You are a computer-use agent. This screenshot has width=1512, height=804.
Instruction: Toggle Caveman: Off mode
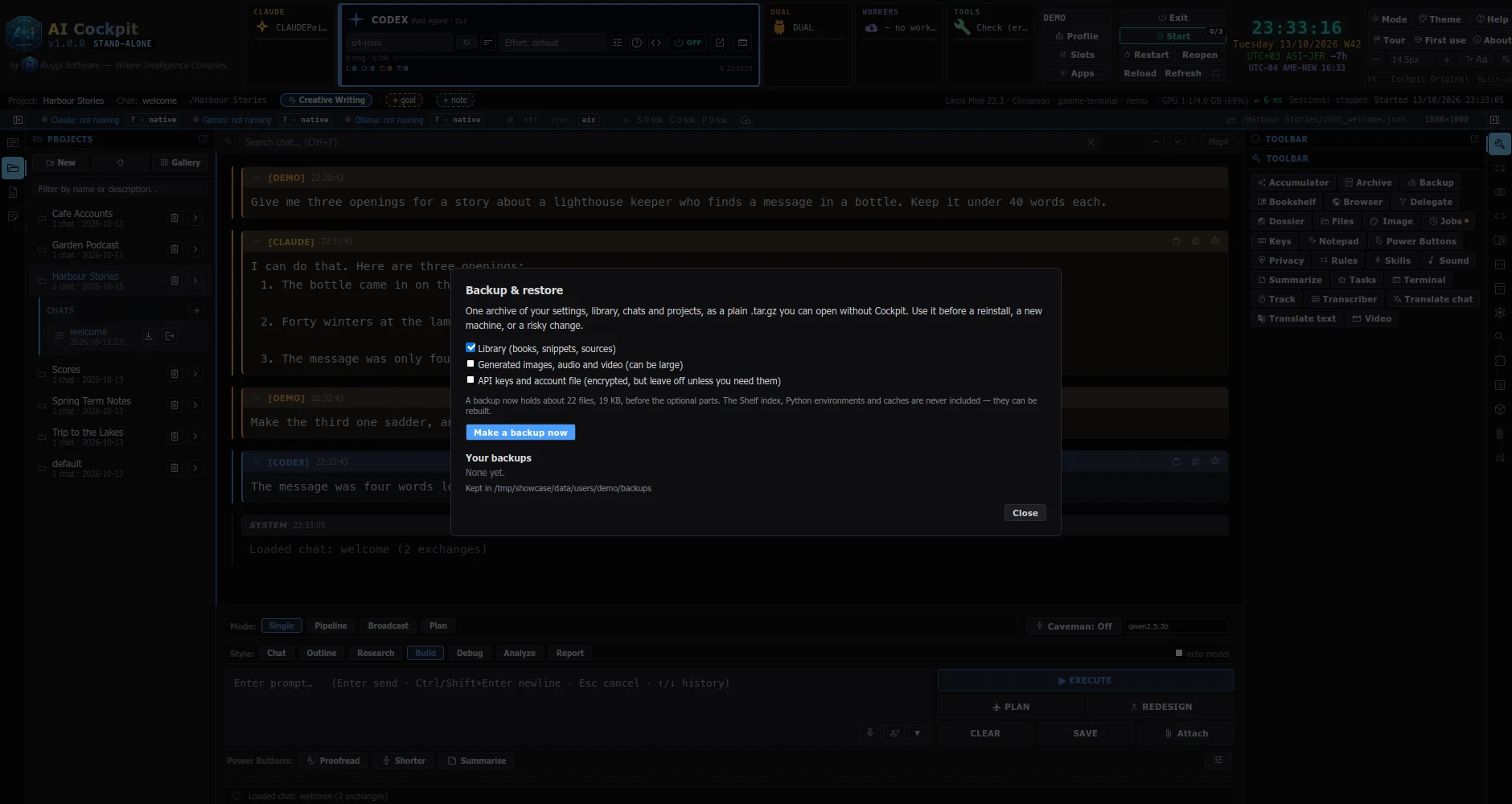pyautogui.click(x=1074, y=626)
